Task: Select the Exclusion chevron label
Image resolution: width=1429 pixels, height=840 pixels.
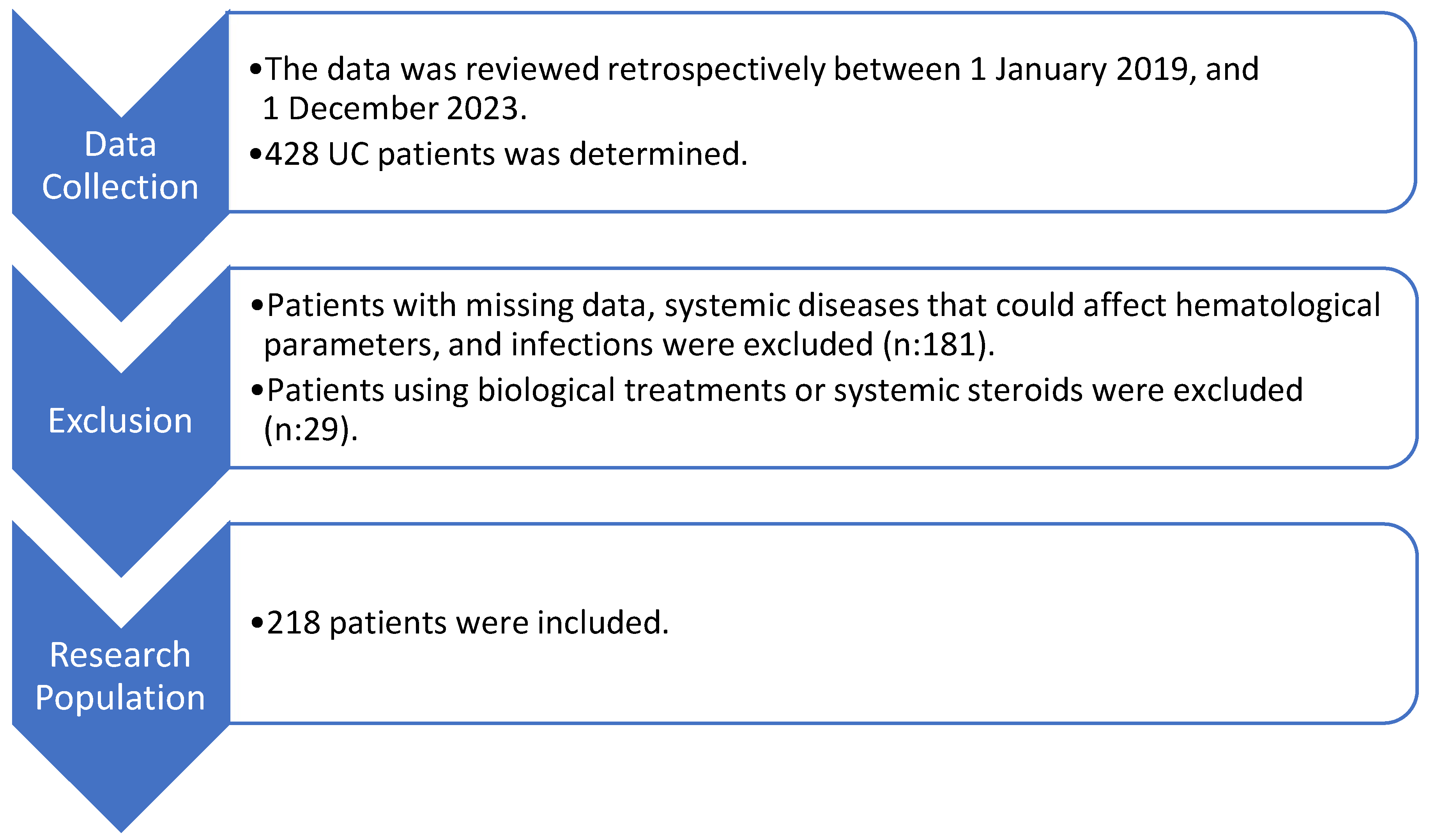Action: coord(120,420)
